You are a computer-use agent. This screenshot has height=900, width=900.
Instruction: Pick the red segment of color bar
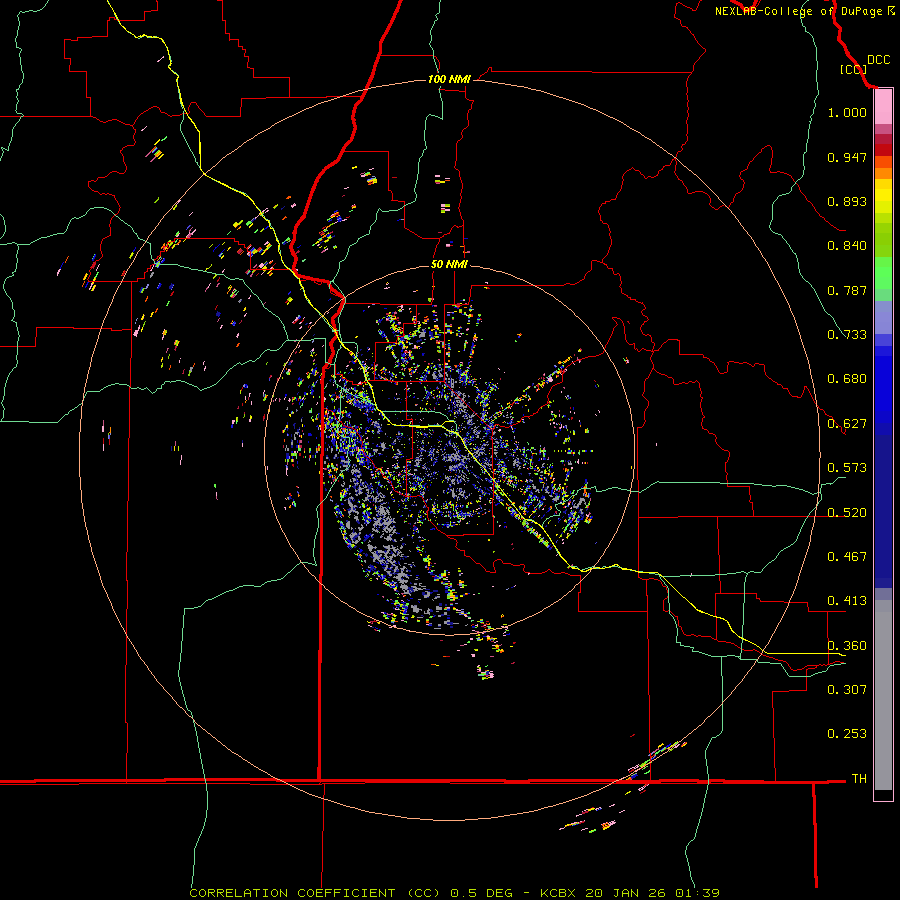[883, 150]
